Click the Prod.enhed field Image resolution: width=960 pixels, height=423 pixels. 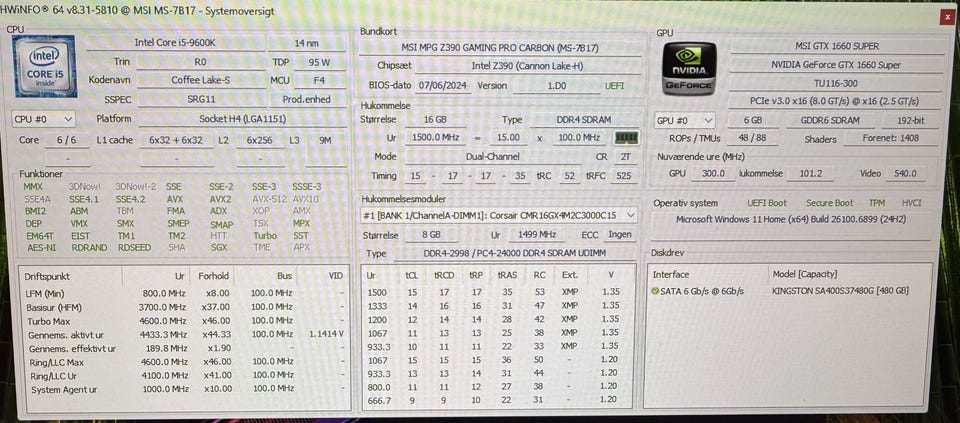(x=307, y=99)
